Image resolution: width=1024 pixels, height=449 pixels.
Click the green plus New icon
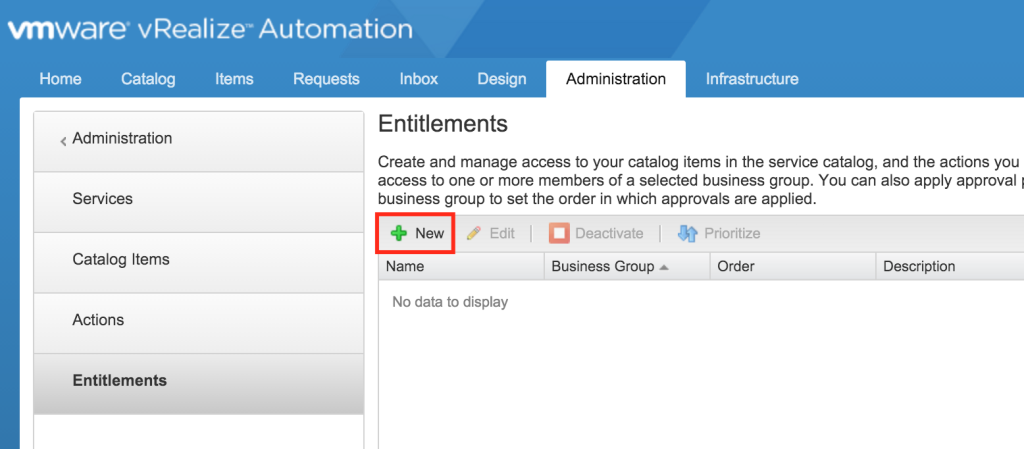[398, 233]
